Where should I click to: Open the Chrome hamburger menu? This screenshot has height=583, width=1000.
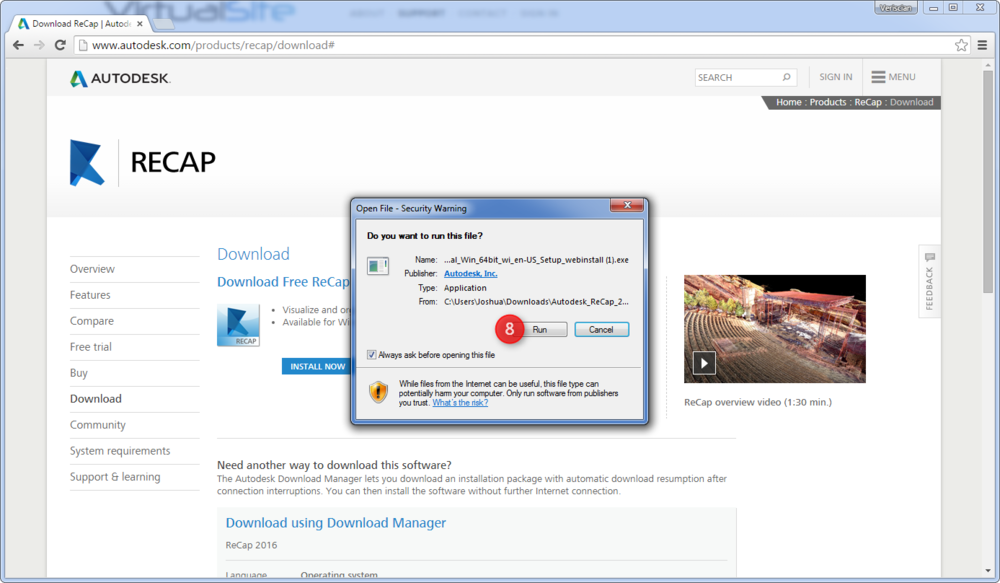[982, 45]
